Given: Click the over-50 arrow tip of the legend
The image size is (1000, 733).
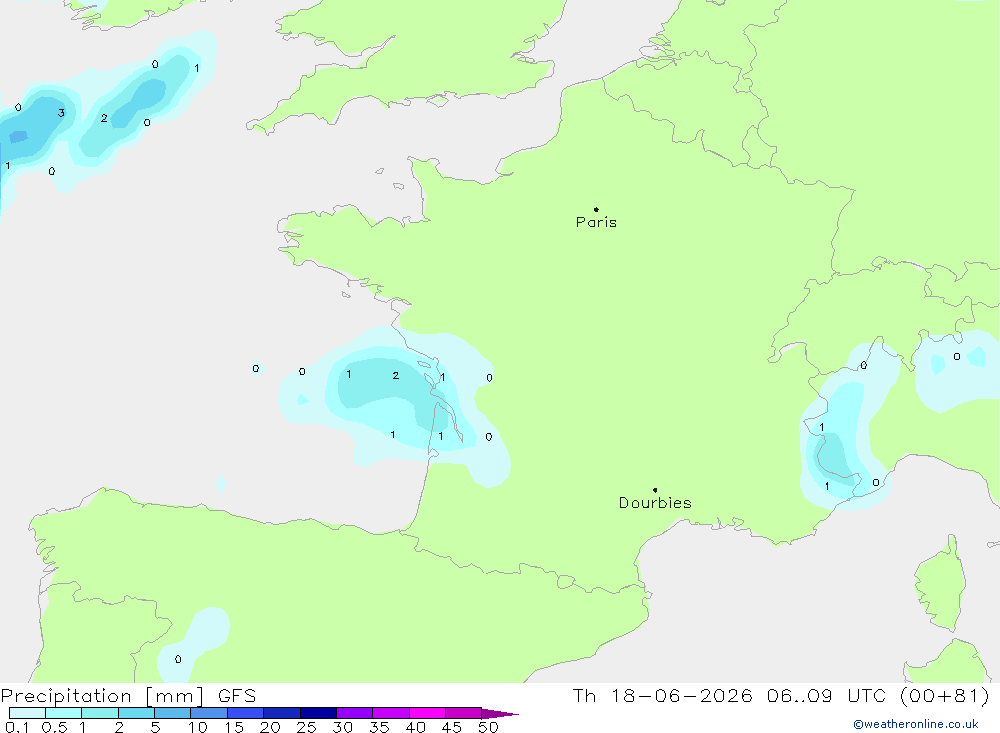Looking at the screenshot, I should [501, 714].
